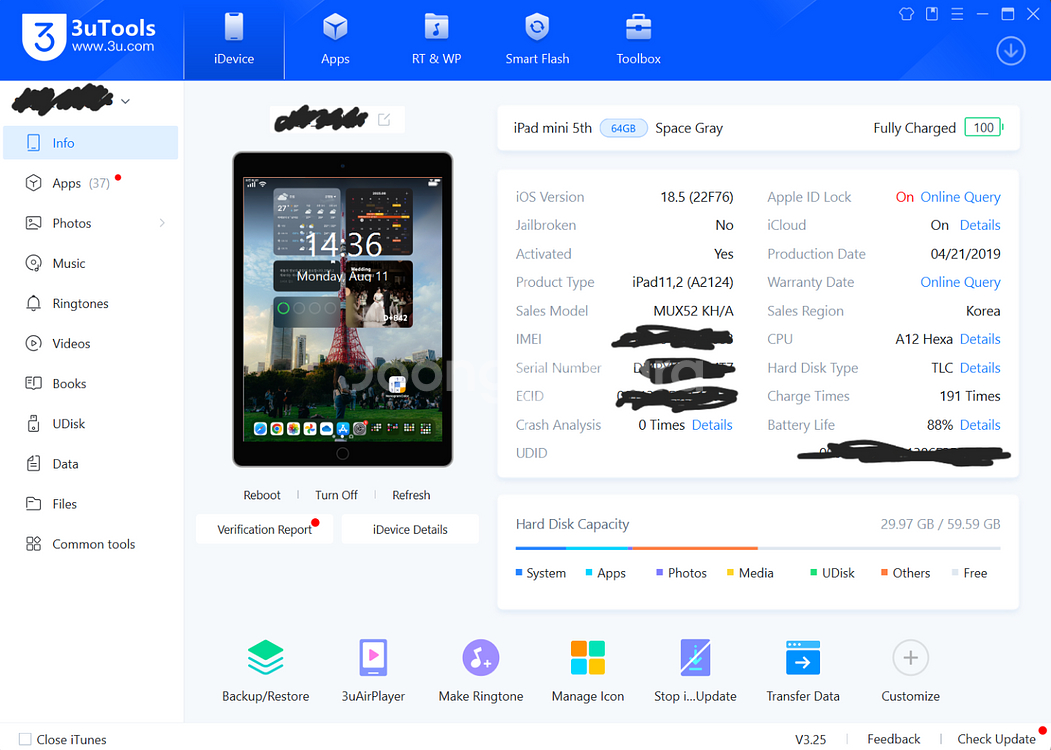This screenshot has width=1051, height=750.
Task: Click Product Type value iPad11,2 (A2124)
Action: pos(682,282)
